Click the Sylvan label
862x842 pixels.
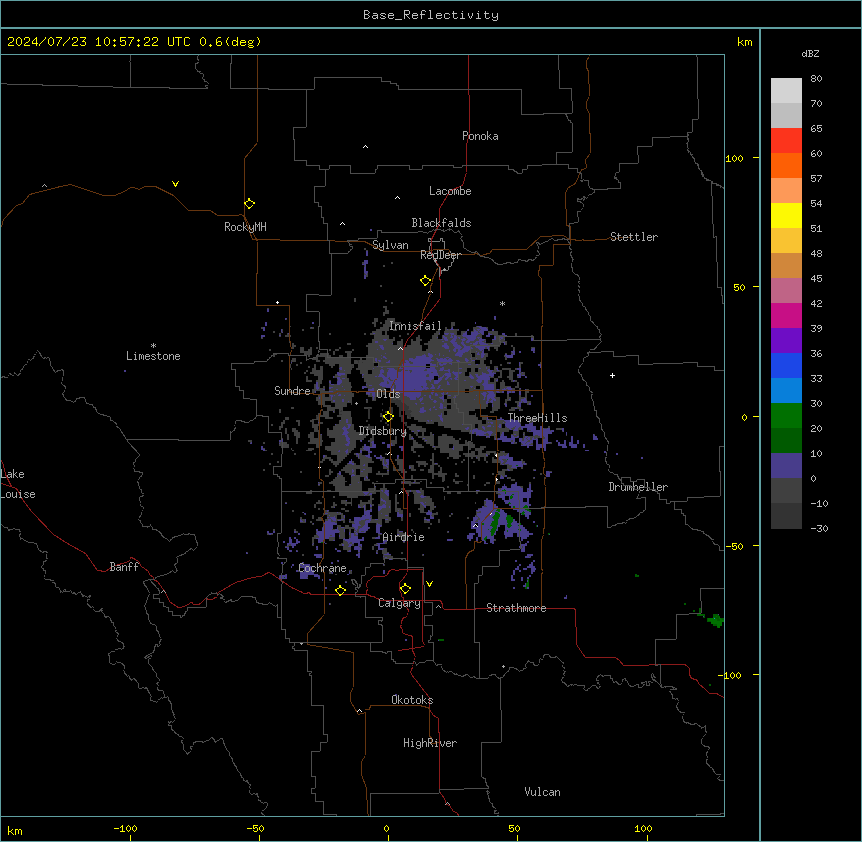click(390, 245)
